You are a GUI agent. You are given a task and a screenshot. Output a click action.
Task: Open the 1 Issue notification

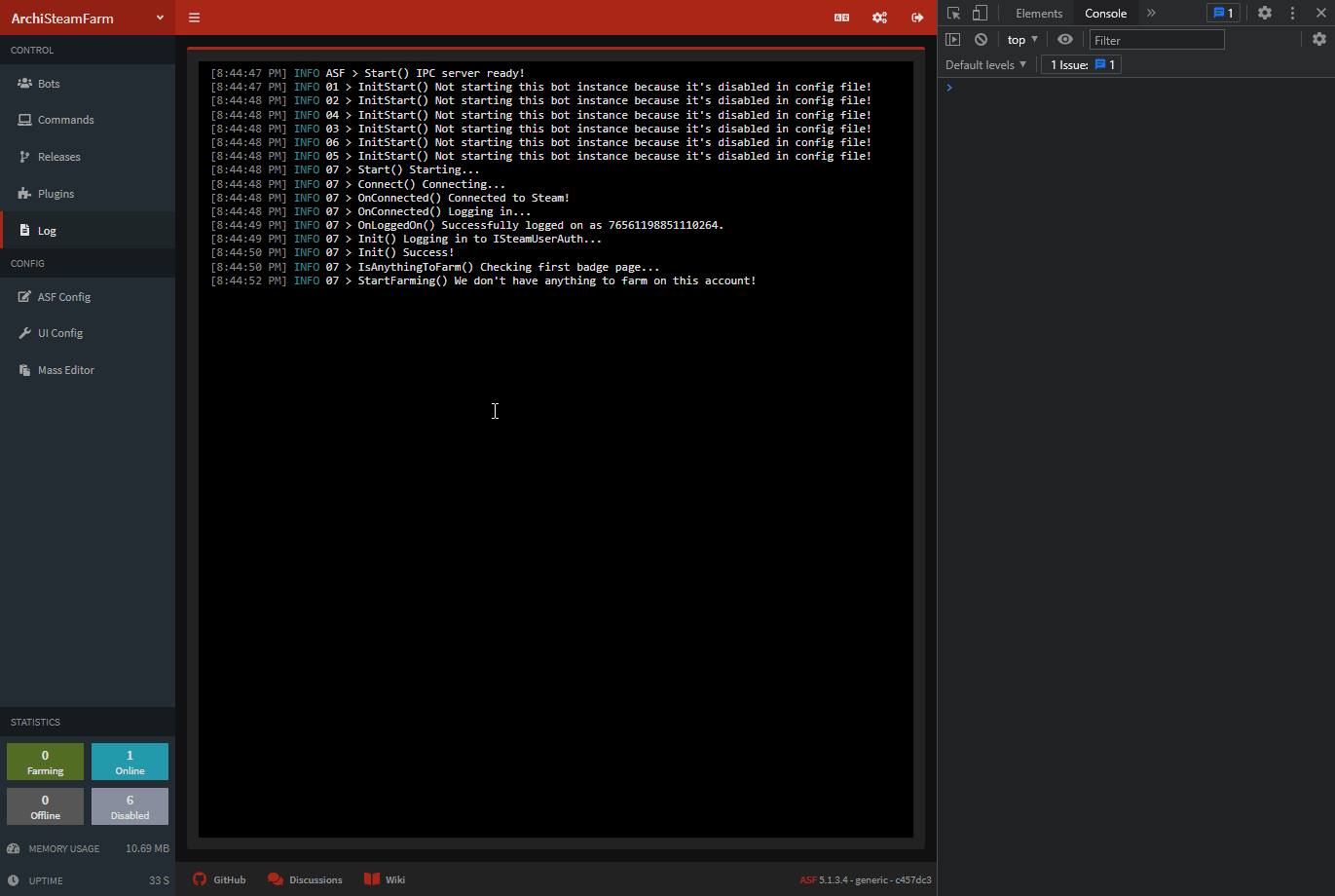(x=1079, y=64)
